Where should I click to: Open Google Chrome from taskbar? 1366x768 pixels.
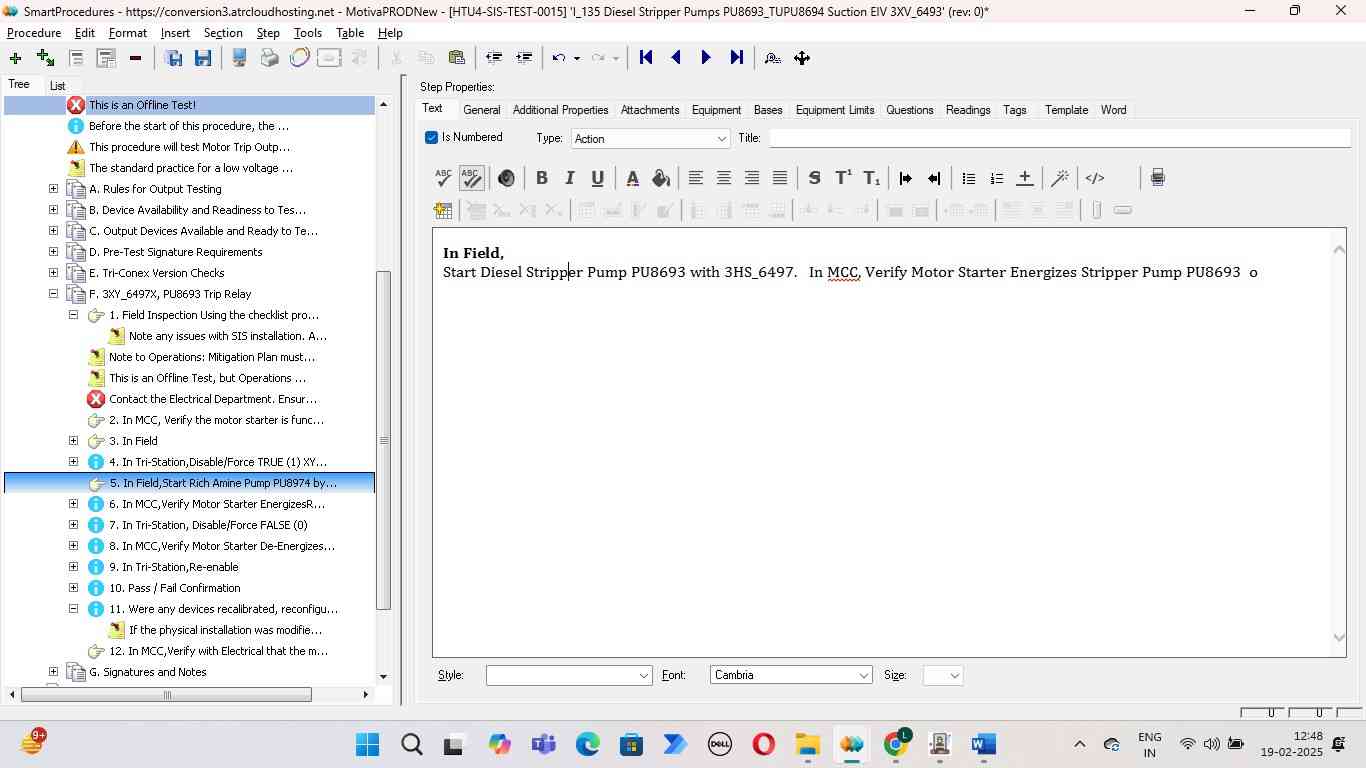click(896, 745)
